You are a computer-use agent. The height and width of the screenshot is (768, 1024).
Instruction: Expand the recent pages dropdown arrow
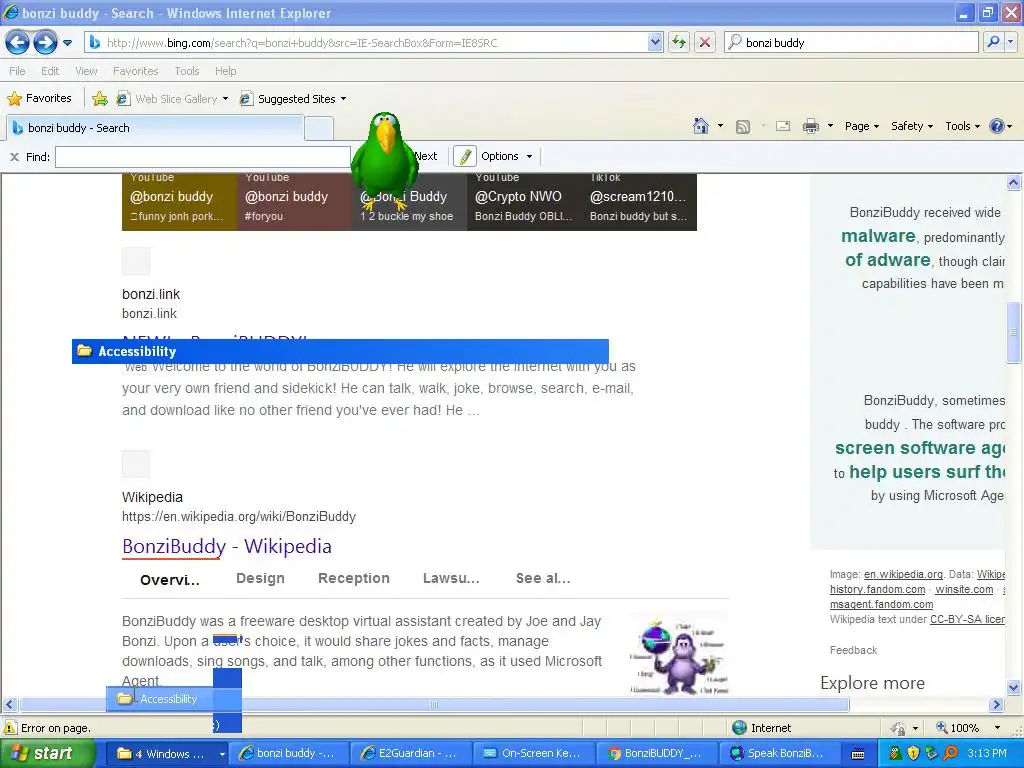click(67, 43)
